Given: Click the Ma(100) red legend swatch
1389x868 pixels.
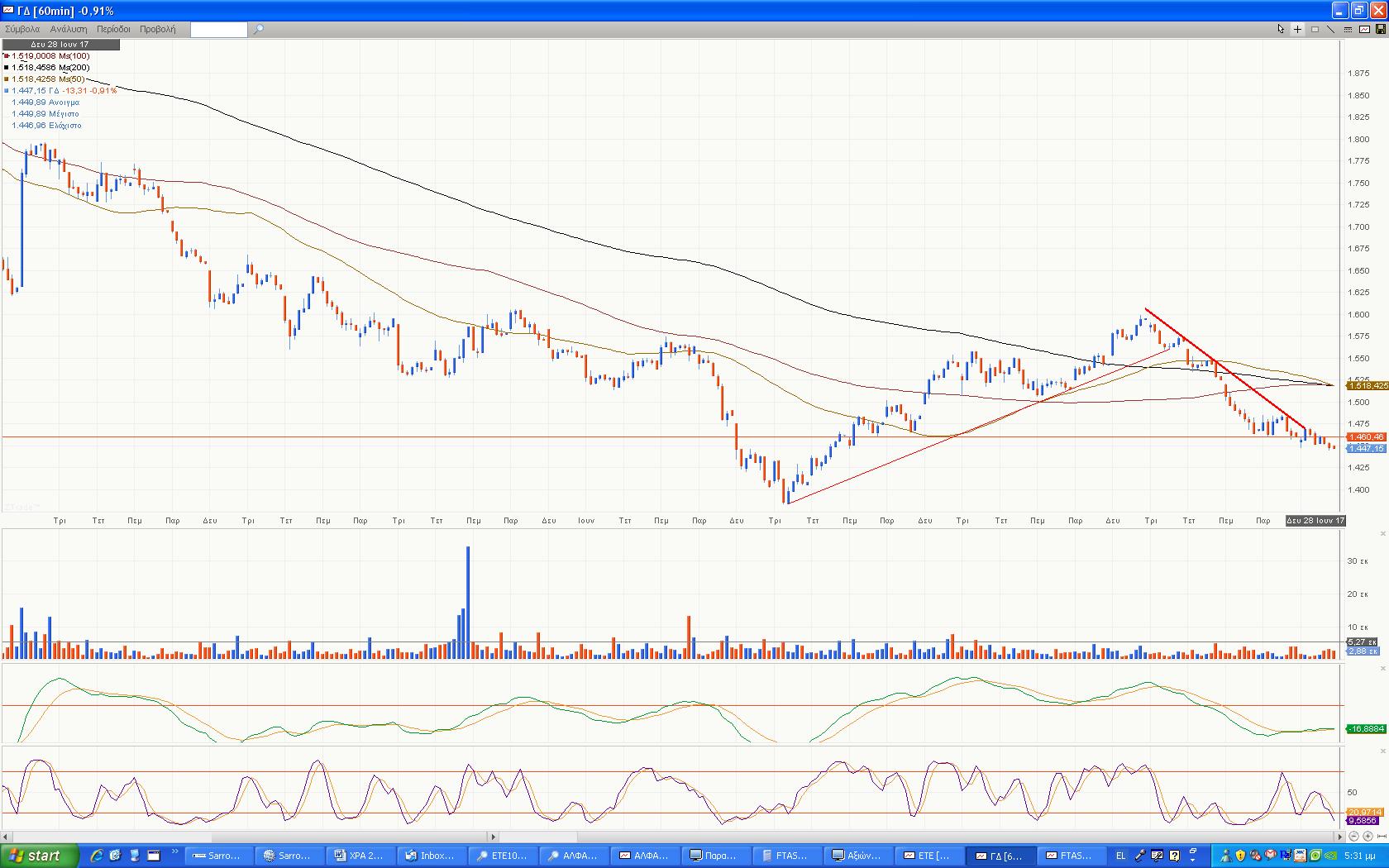Looking at the screenshot, I should tap(7, 56).
